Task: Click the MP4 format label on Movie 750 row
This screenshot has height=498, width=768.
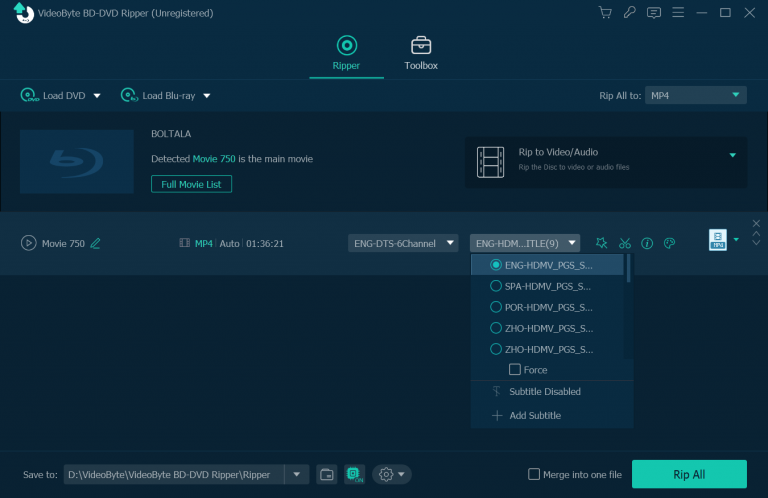Action: click(x=204, y=243)
